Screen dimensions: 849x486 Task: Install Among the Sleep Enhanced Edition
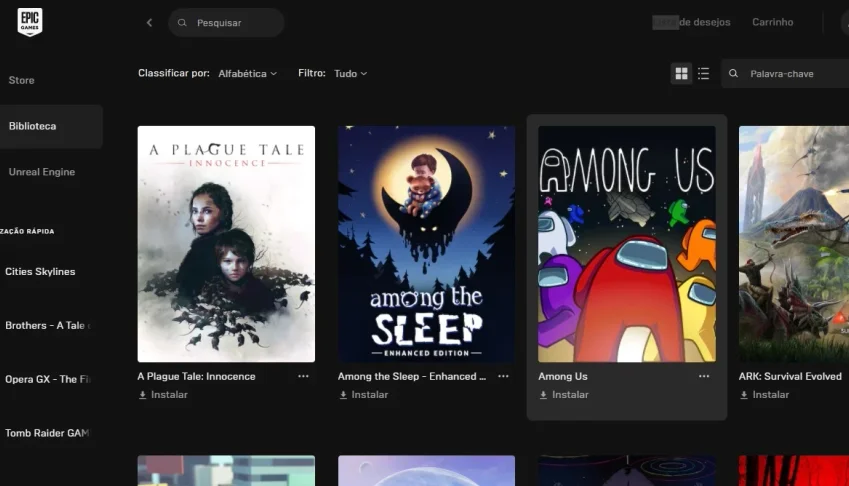(x=363, y=395)
